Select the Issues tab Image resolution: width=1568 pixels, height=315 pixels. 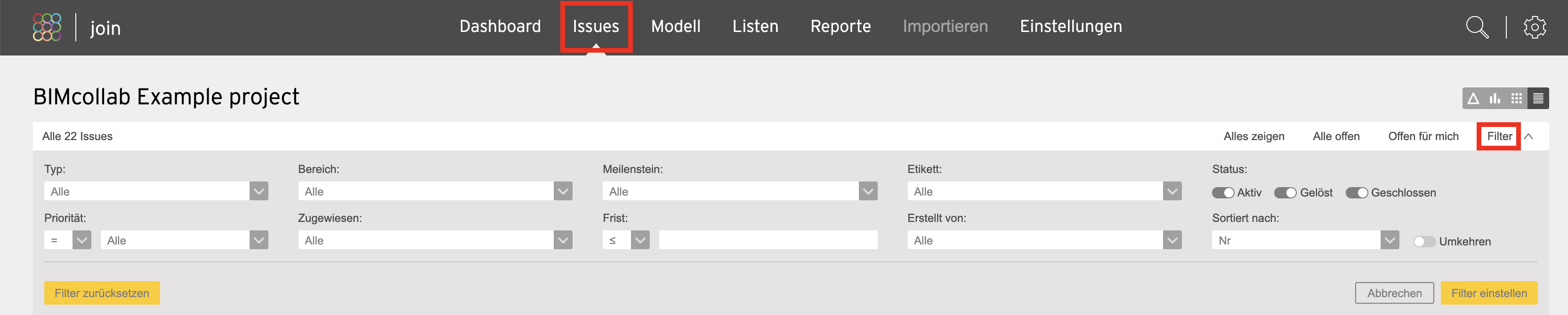(596, 26)
